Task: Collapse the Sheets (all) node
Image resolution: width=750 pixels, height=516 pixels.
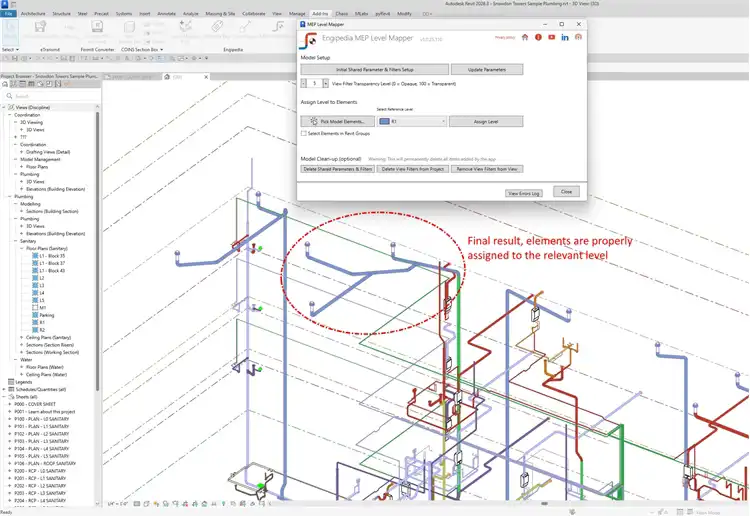Action: click(4, 396)
